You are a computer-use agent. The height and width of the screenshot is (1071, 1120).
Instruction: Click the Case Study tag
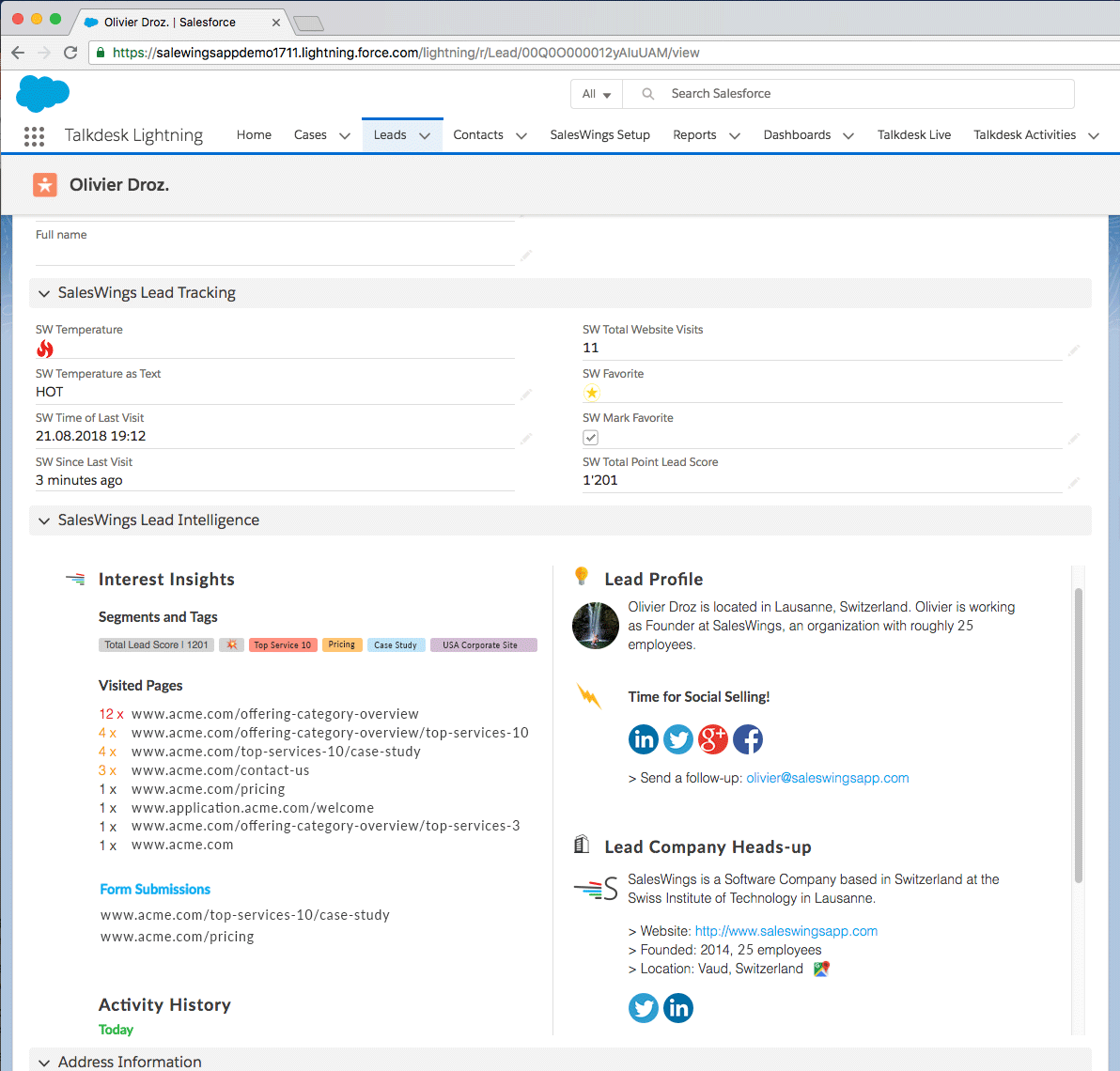point(396,644)
